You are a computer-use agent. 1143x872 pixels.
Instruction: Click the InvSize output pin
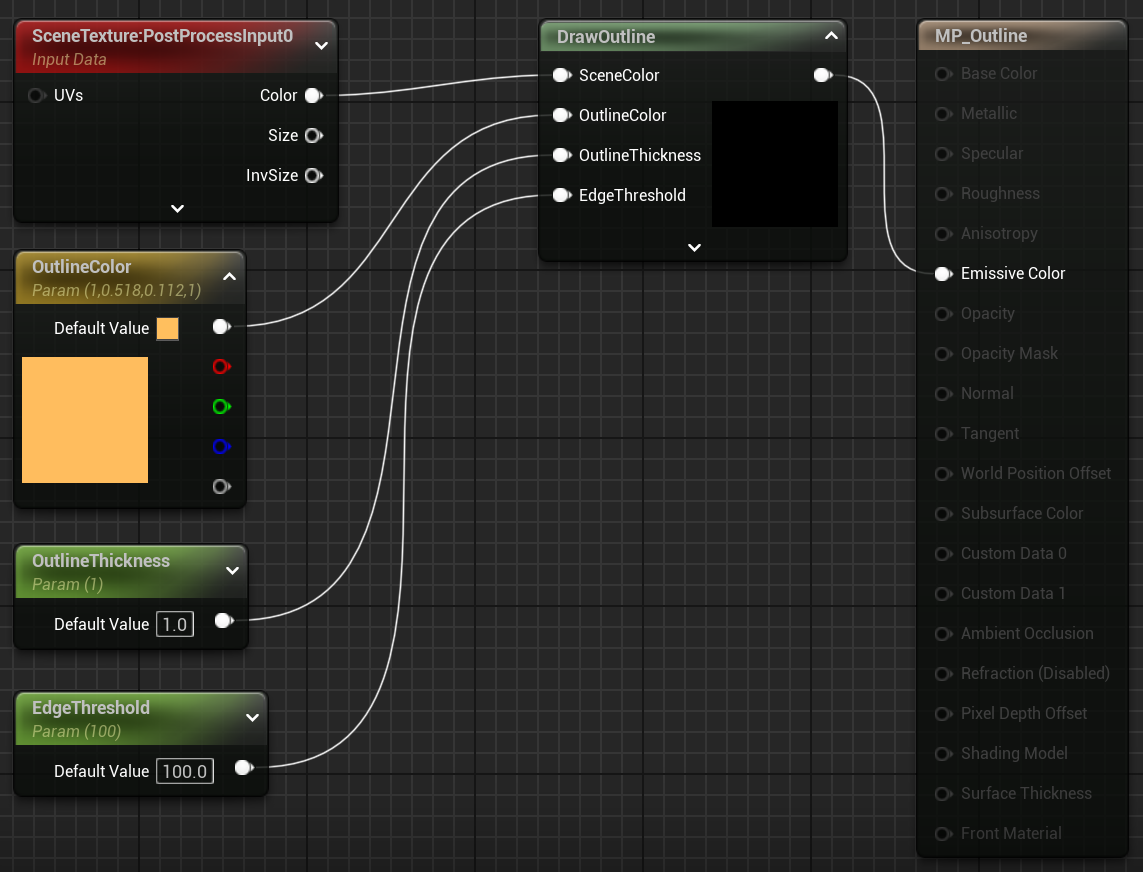click(313, 176)
